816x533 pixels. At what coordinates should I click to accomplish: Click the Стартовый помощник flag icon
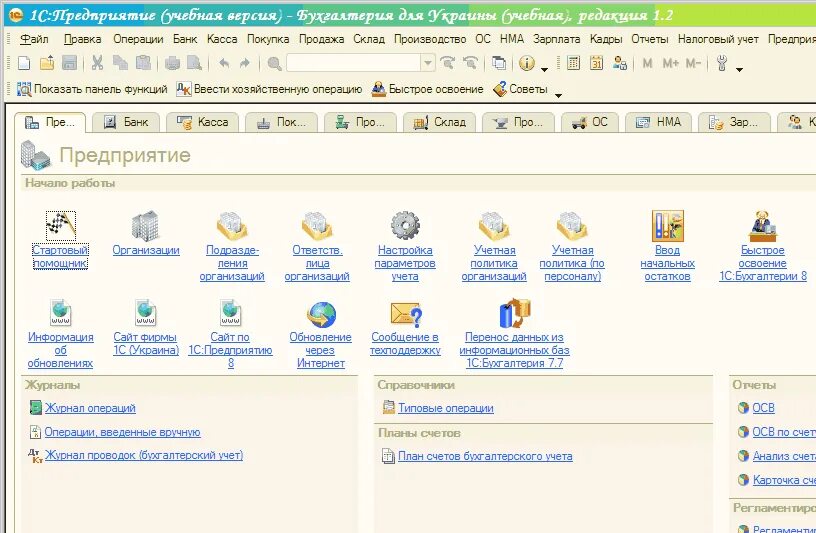pos(60,225)
